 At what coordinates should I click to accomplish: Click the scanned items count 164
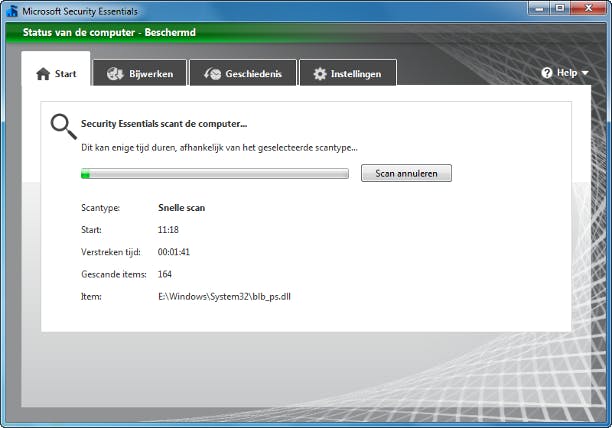click(x=165, y=274)
